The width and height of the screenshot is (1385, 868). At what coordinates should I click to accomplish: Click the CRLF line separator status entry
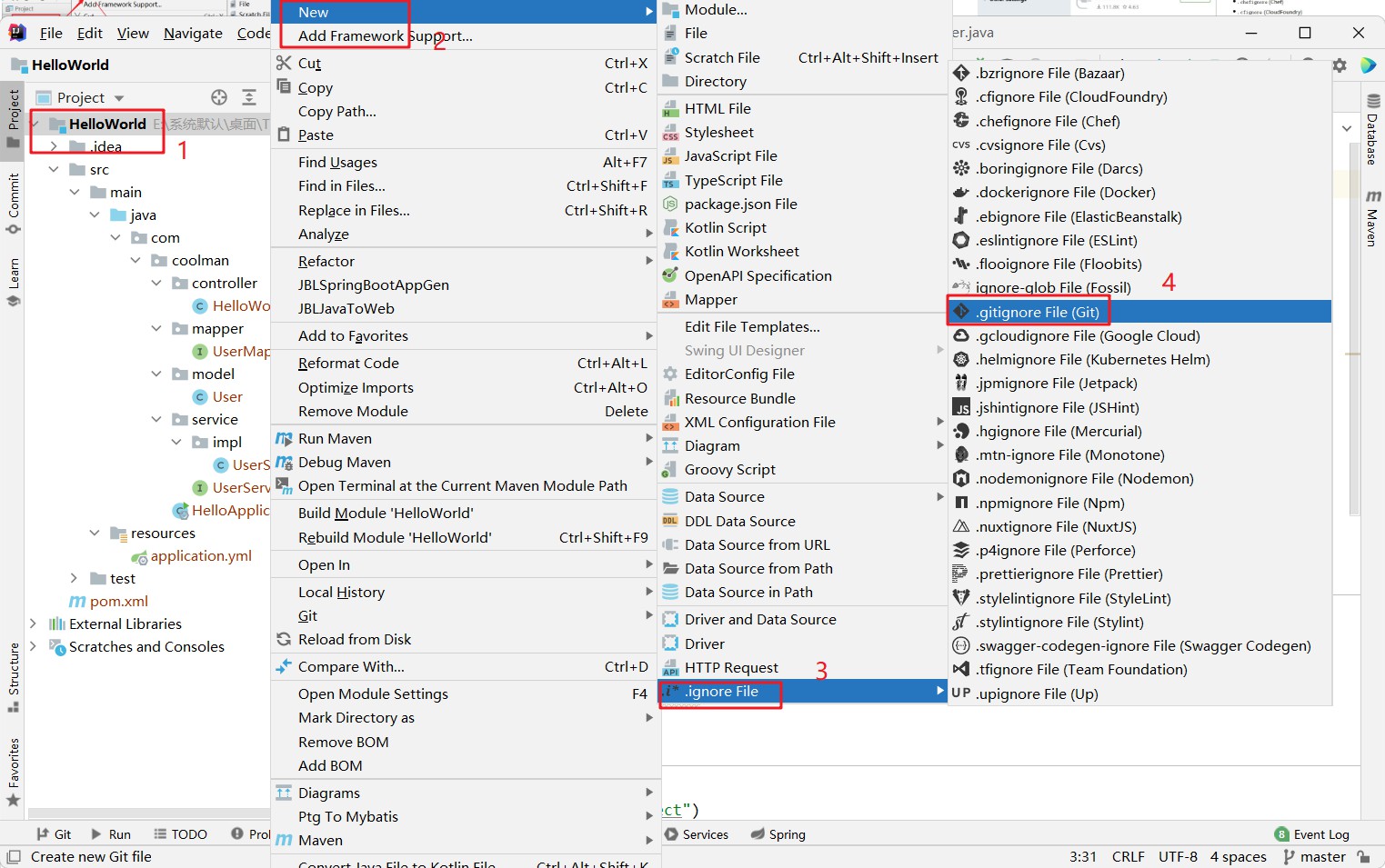[x=1128, y=856]
